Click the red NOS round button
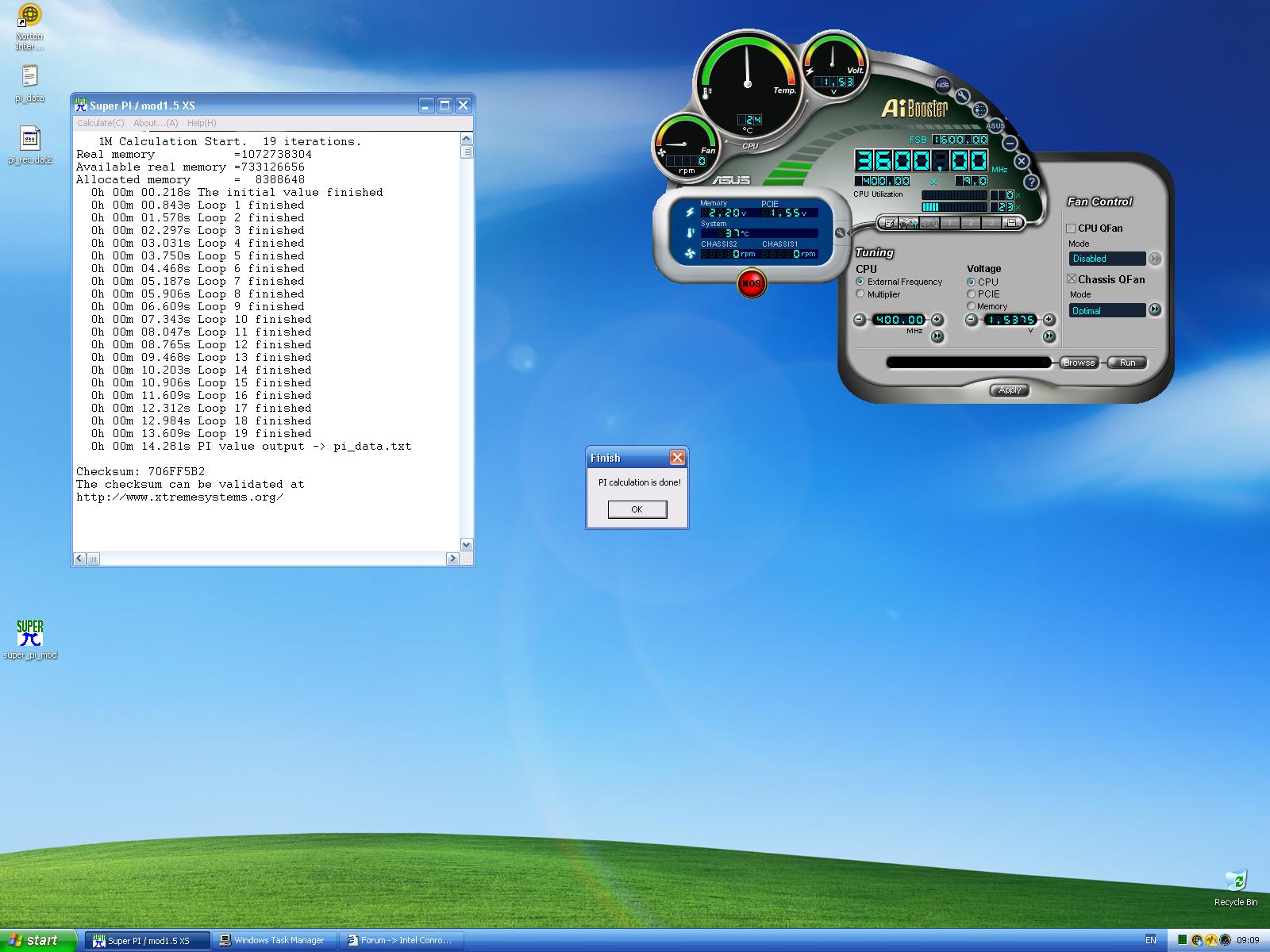Viewport: 1270px width, 952px height. (x=751, y=283)
